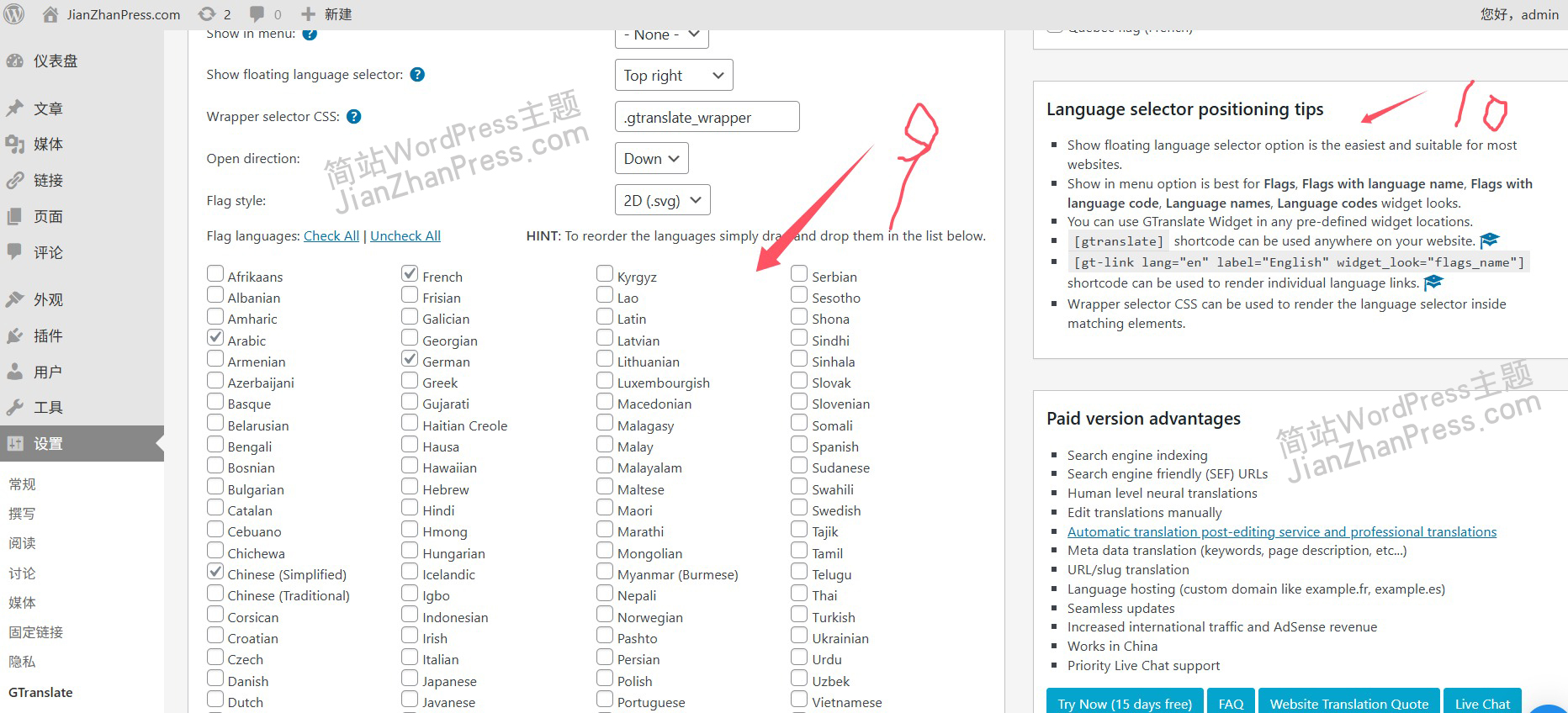Click the Uncheck All link
Viewport: 1568px width, 713px height.
(x=405, y=235)
